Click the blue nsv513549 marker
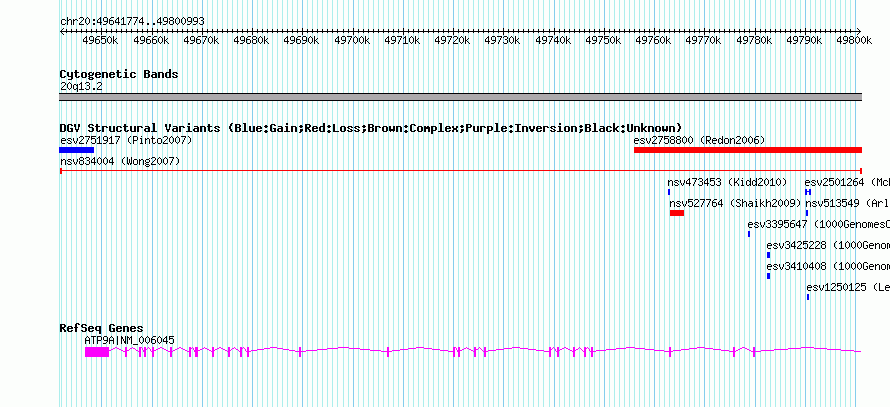 807,213
